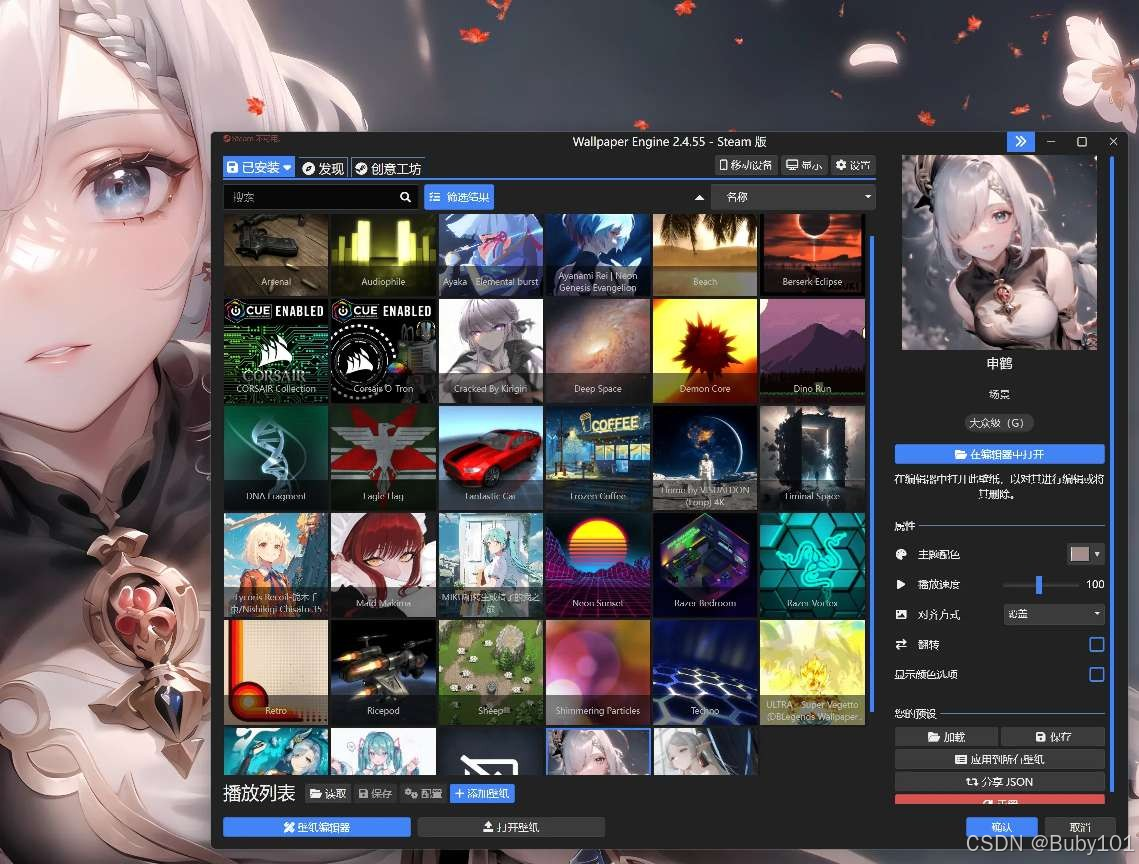Click the preset 保存 save button
Viewport: 1139px width, 864px height.
coord(1053,737)
